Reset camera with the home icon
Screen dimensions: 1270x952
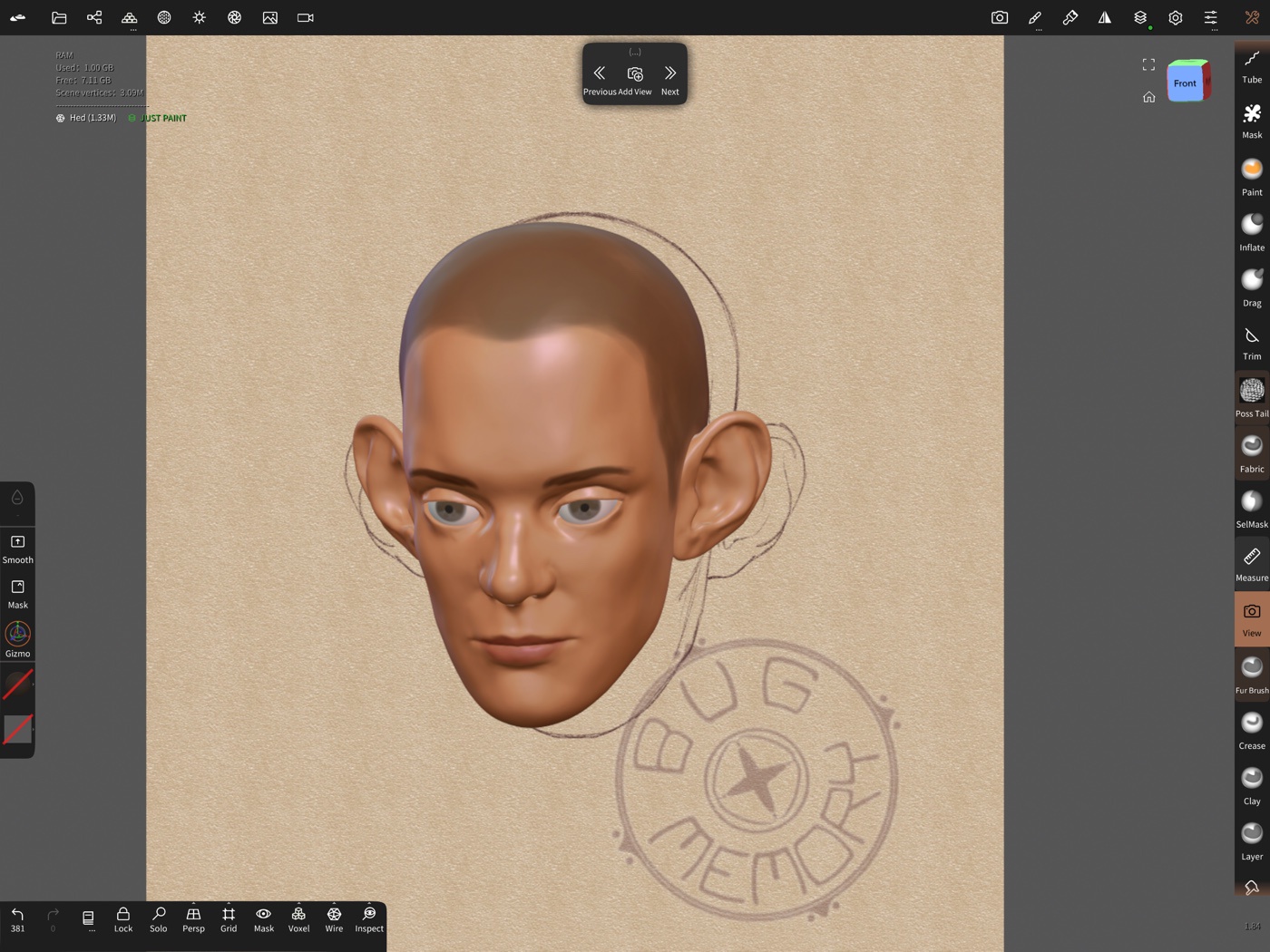[x=1148, y=97]
